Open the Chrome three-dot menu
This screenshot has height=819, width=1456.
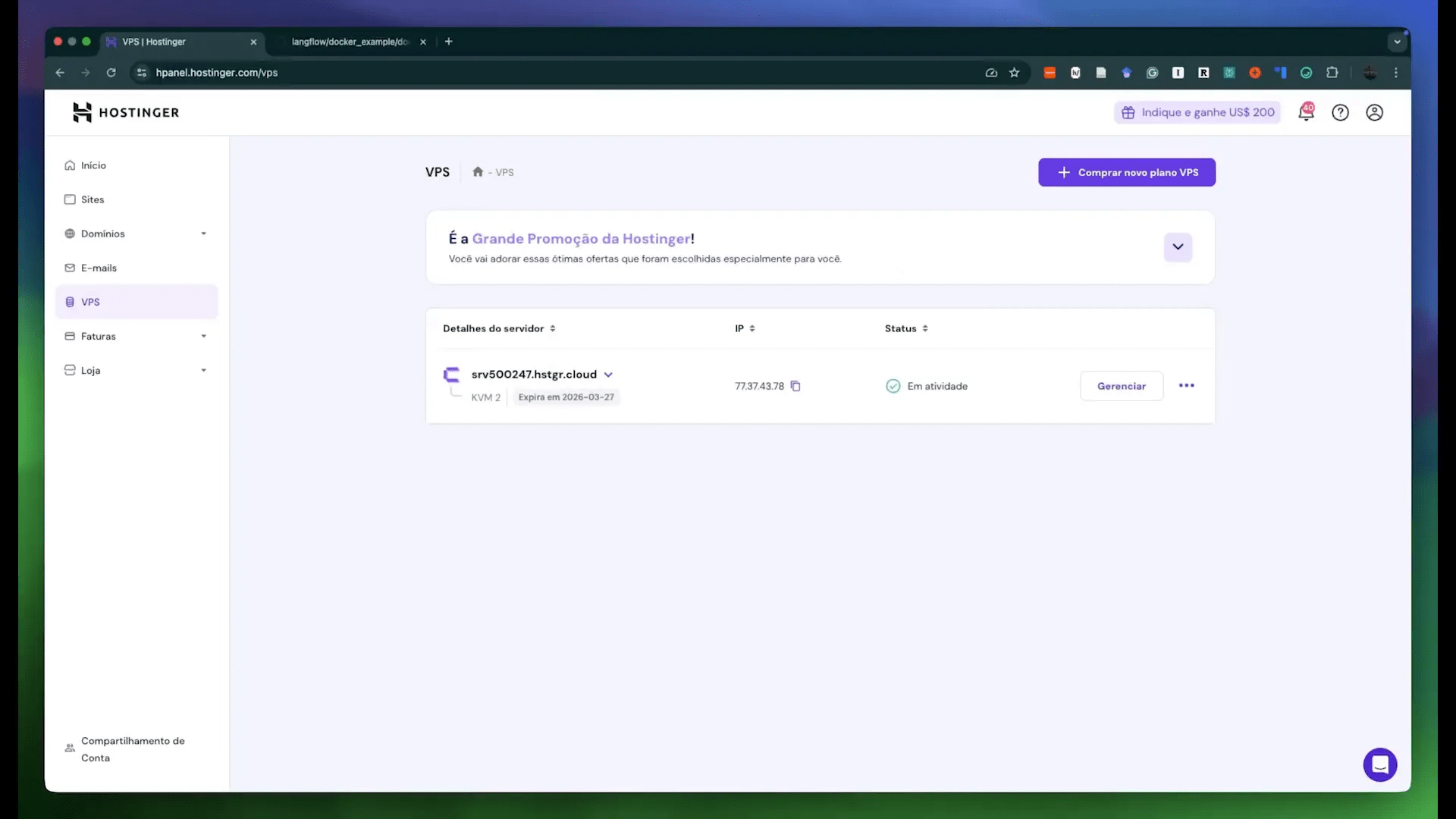click(x=1396, y=73)
